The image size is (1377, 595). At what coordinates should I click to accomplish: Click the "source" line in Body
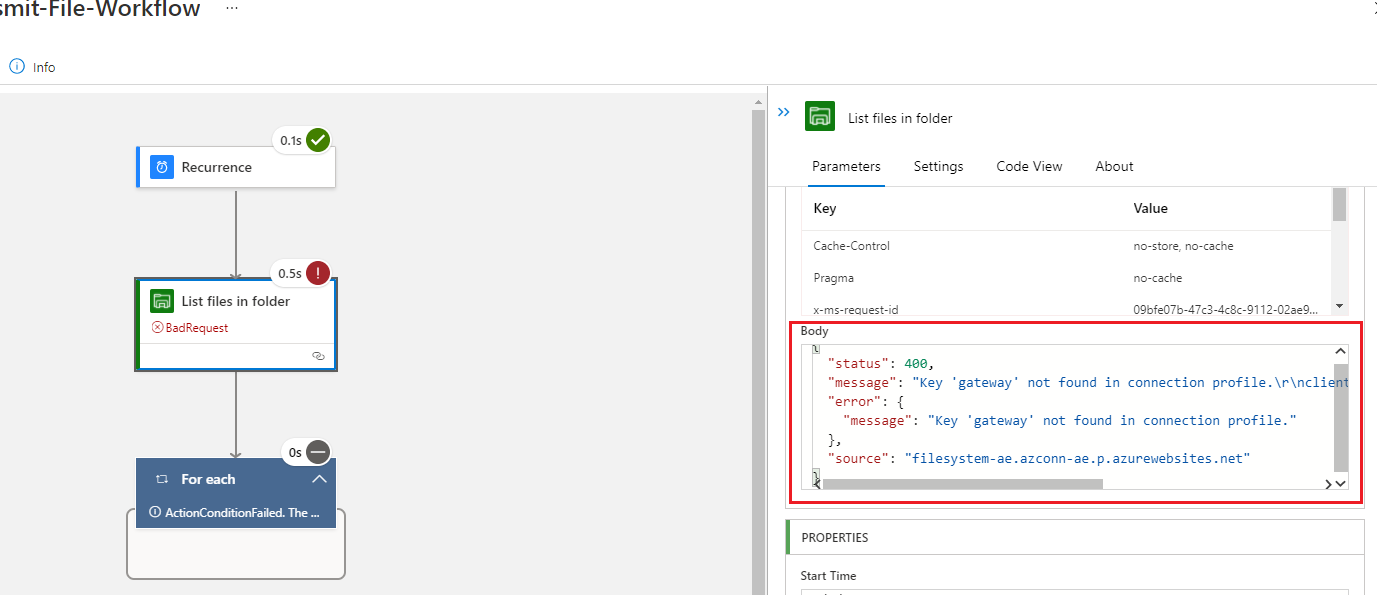(x=1039, y=458)
